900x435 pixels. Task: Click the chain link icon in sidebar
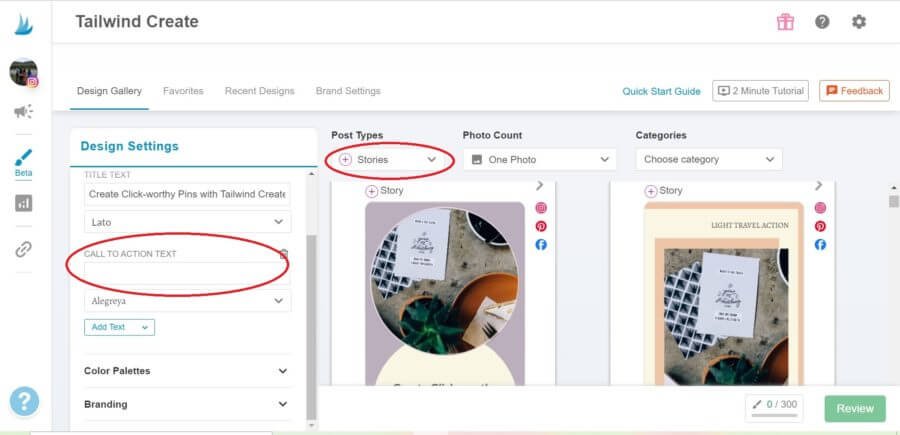[23, 250]
